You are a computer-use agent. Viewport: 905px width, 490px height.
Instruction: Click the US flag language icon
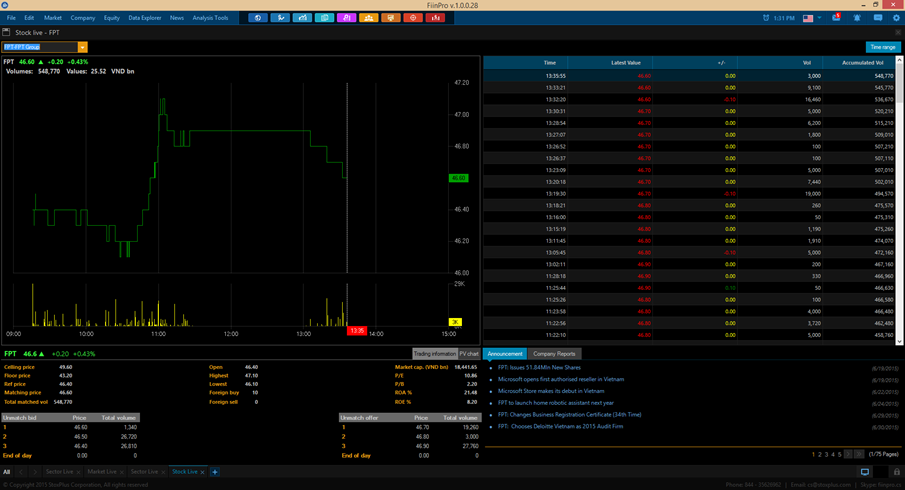pos(808,18)
